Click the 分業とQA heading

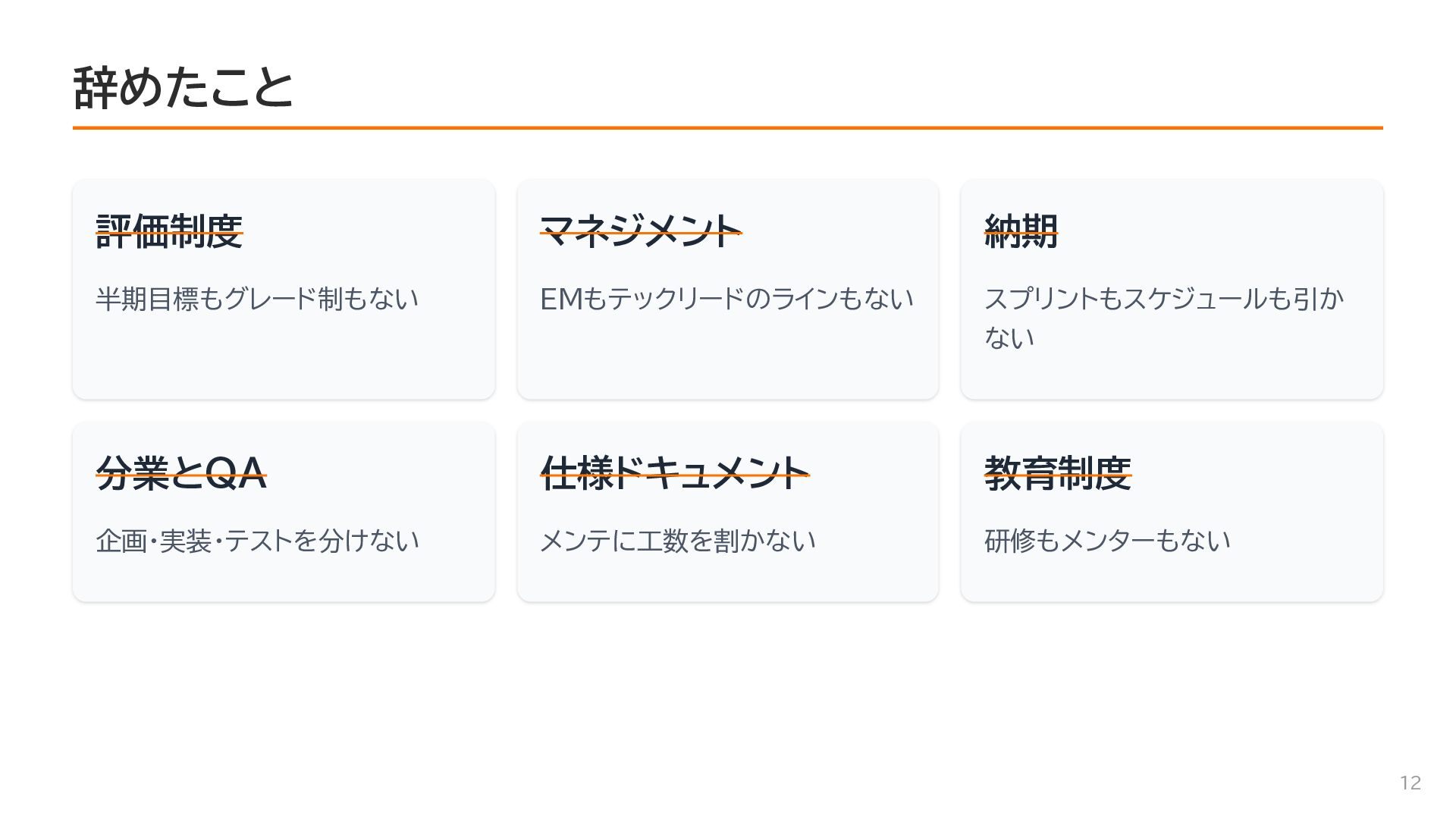[181, 473]
